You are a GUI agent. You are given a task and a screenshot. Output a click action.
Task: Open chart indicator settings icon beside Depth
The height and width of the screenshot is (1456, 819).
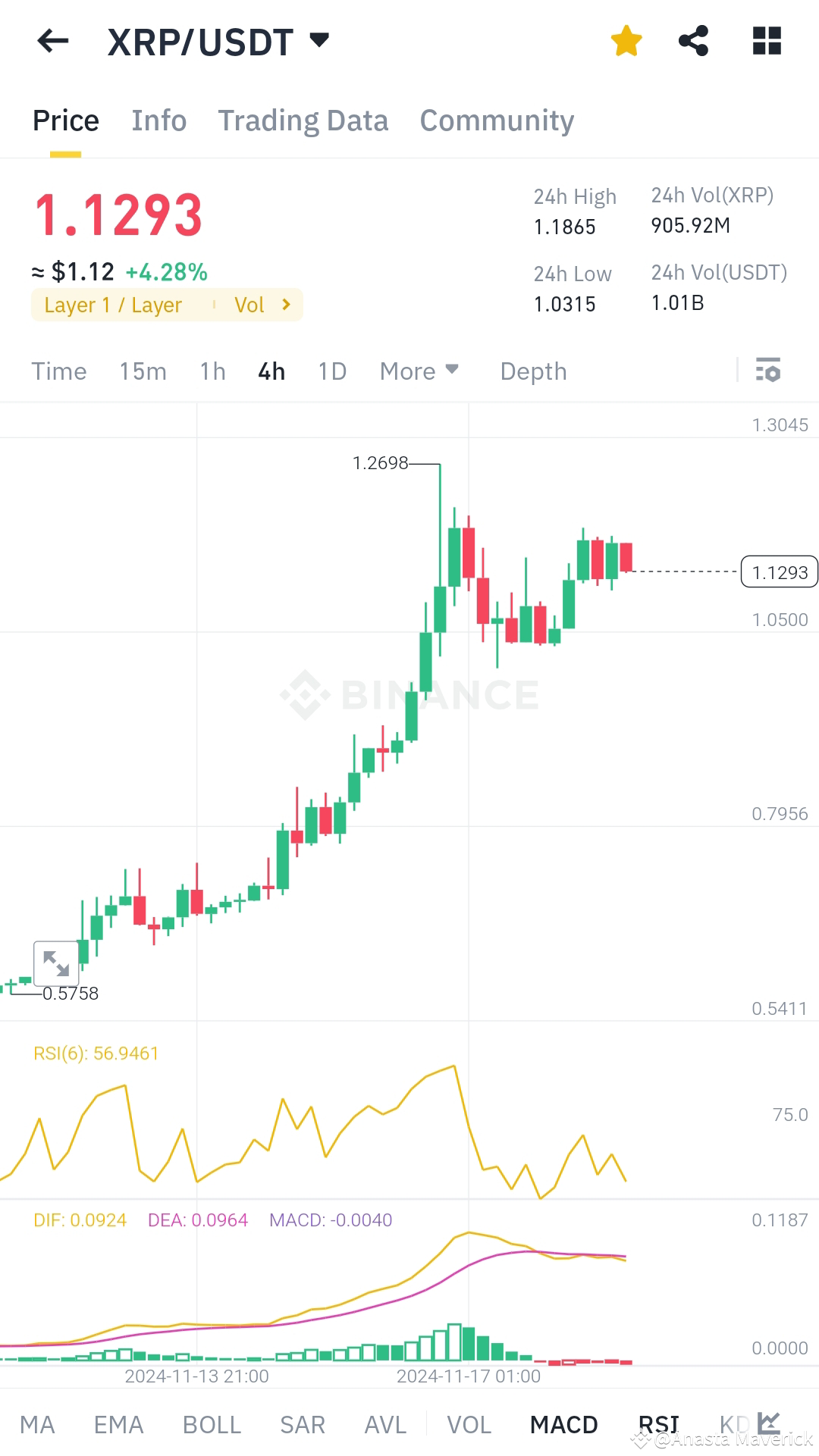[x=767, y=371]
